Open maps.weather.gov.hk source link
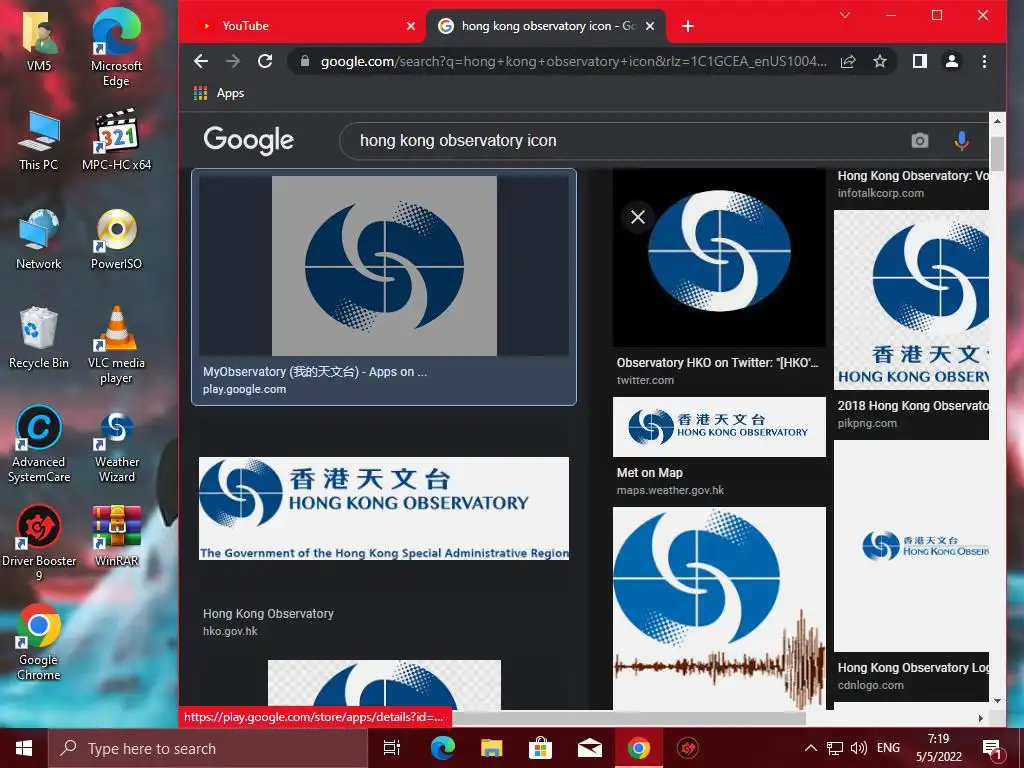This screenshot has width=1024, height=768. click(670, 490)
